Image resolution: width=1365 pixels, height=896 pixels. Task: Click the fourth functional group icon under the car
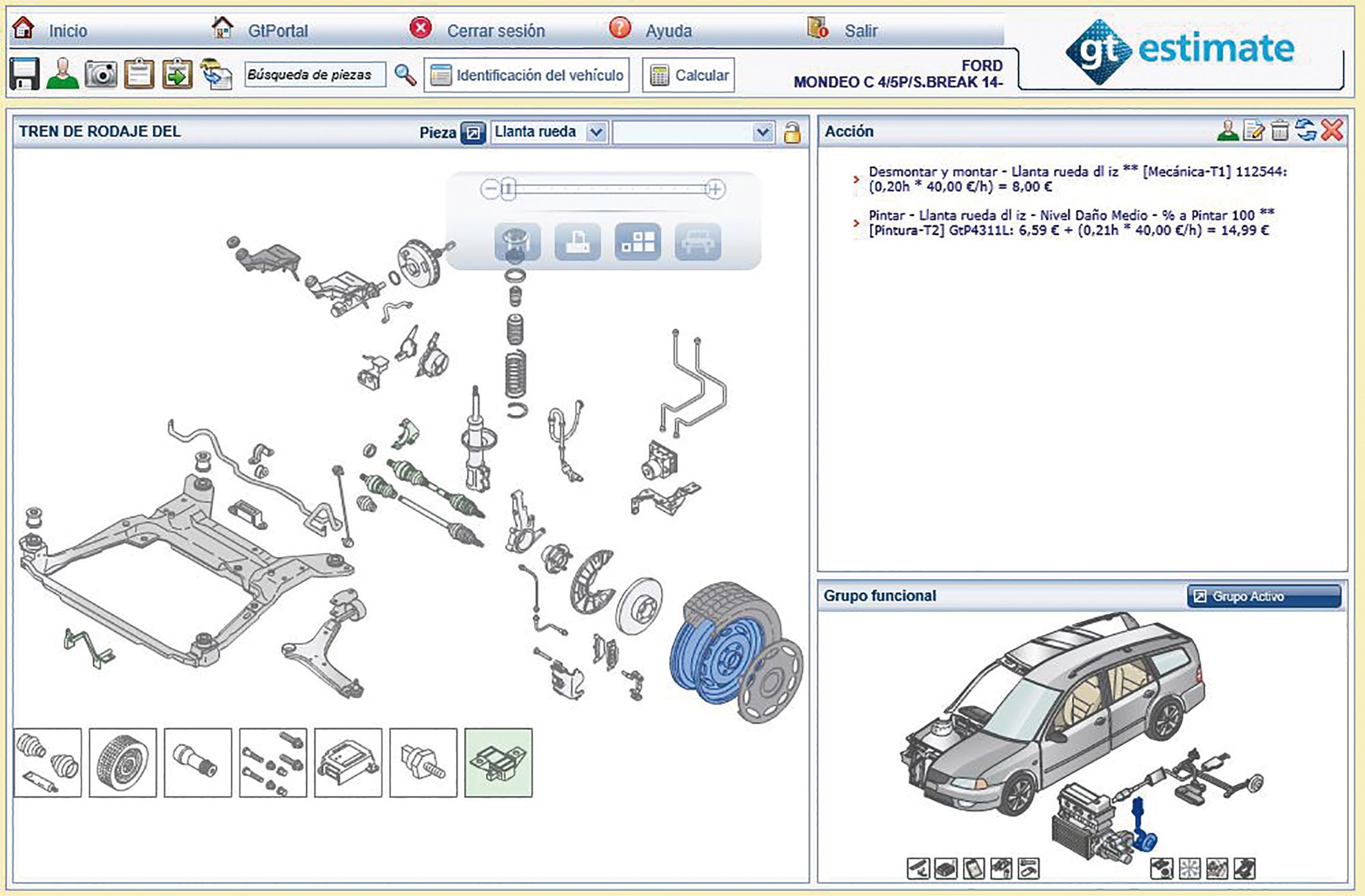[1001, 869]
